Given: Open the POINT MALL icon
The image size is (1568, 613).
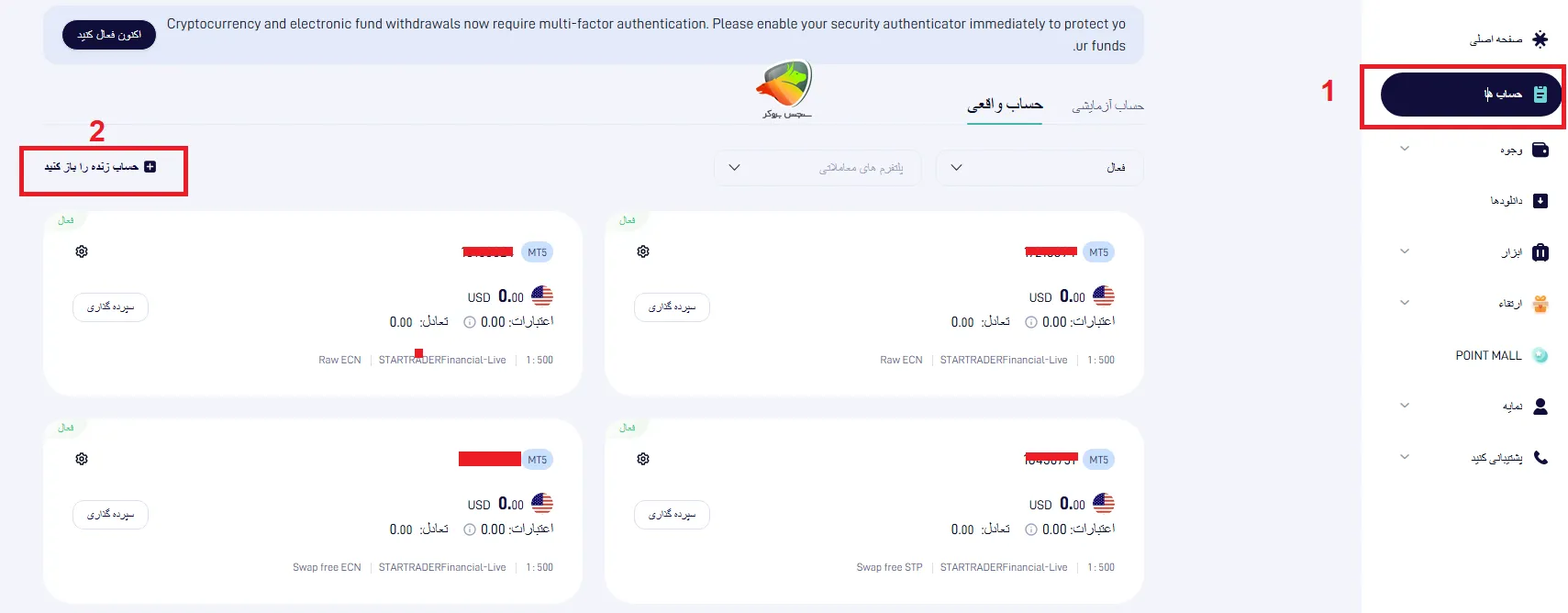Looking at the screenshot, I should pyautogui.click(x=1540, y=355).
